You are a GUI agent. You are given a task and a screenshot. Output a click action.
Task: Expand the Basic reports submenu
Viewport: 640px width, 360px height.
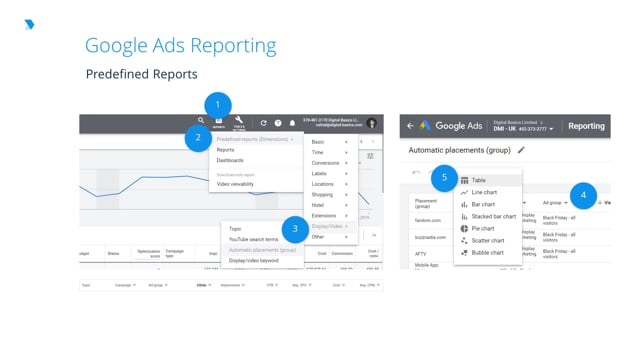(x=331, y=142)
